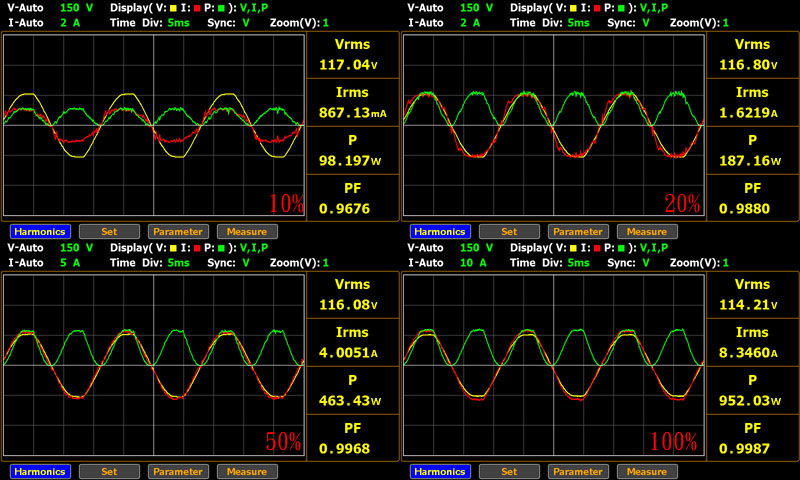Click the red I swatch in 20% panel header
Image resolution: width=800 pixels, height=480 pixels.
[x=597, y=8]
